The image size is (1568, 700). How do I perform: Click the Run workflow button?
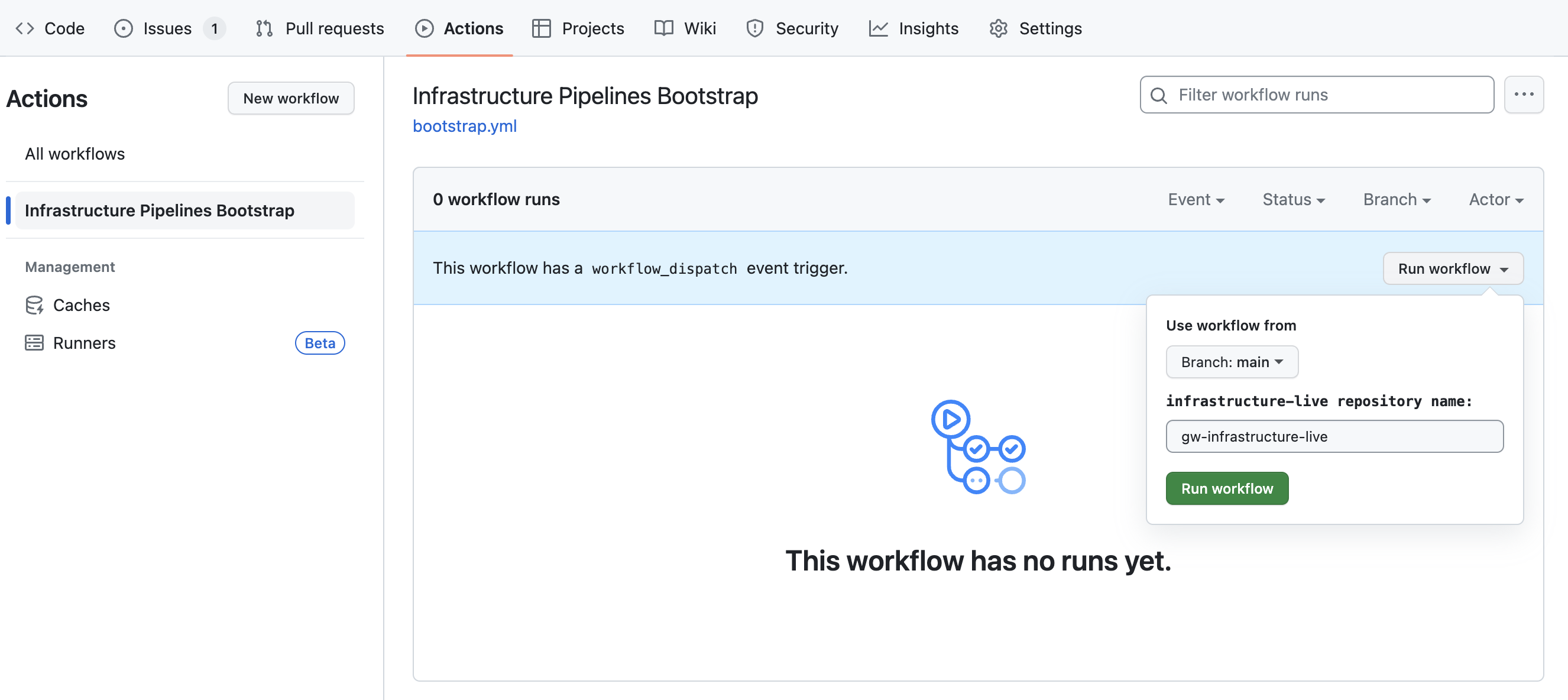pyautogui.click(x=1228, y=488)
